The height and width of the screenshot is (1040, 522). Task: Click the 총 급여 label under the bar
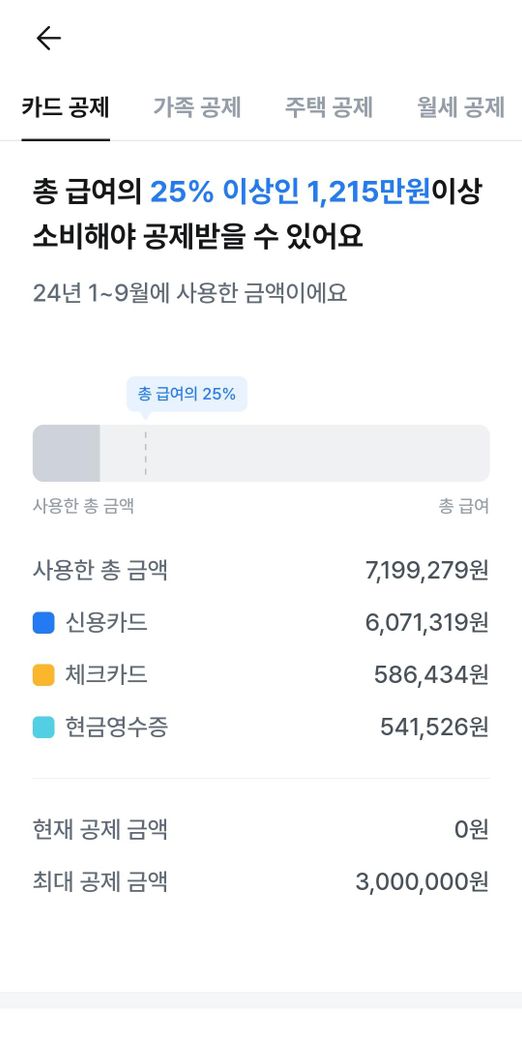tap(464, 507)
